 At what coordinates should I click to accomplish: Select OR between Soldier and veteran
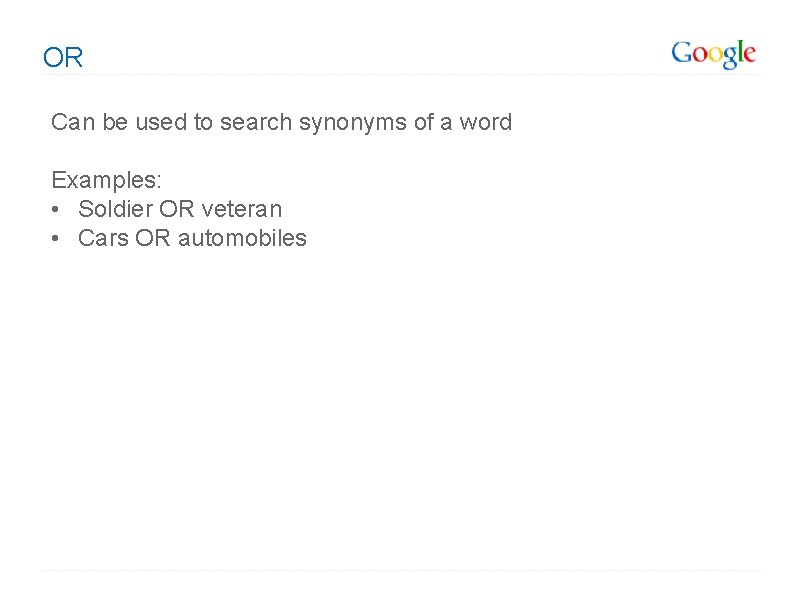point(177,209)
